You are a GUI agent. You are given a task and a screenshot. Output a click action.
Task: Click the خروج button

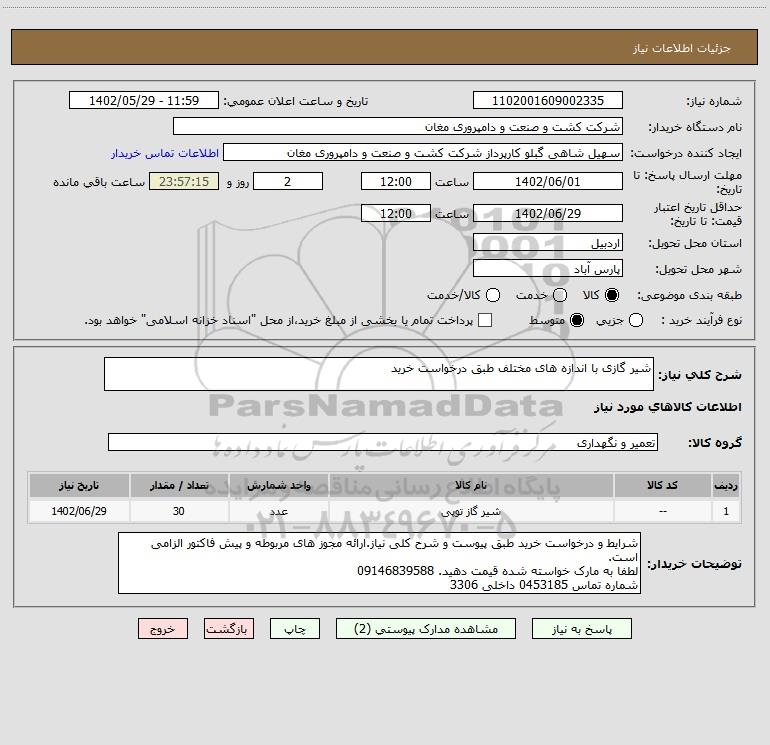(163, 629)
